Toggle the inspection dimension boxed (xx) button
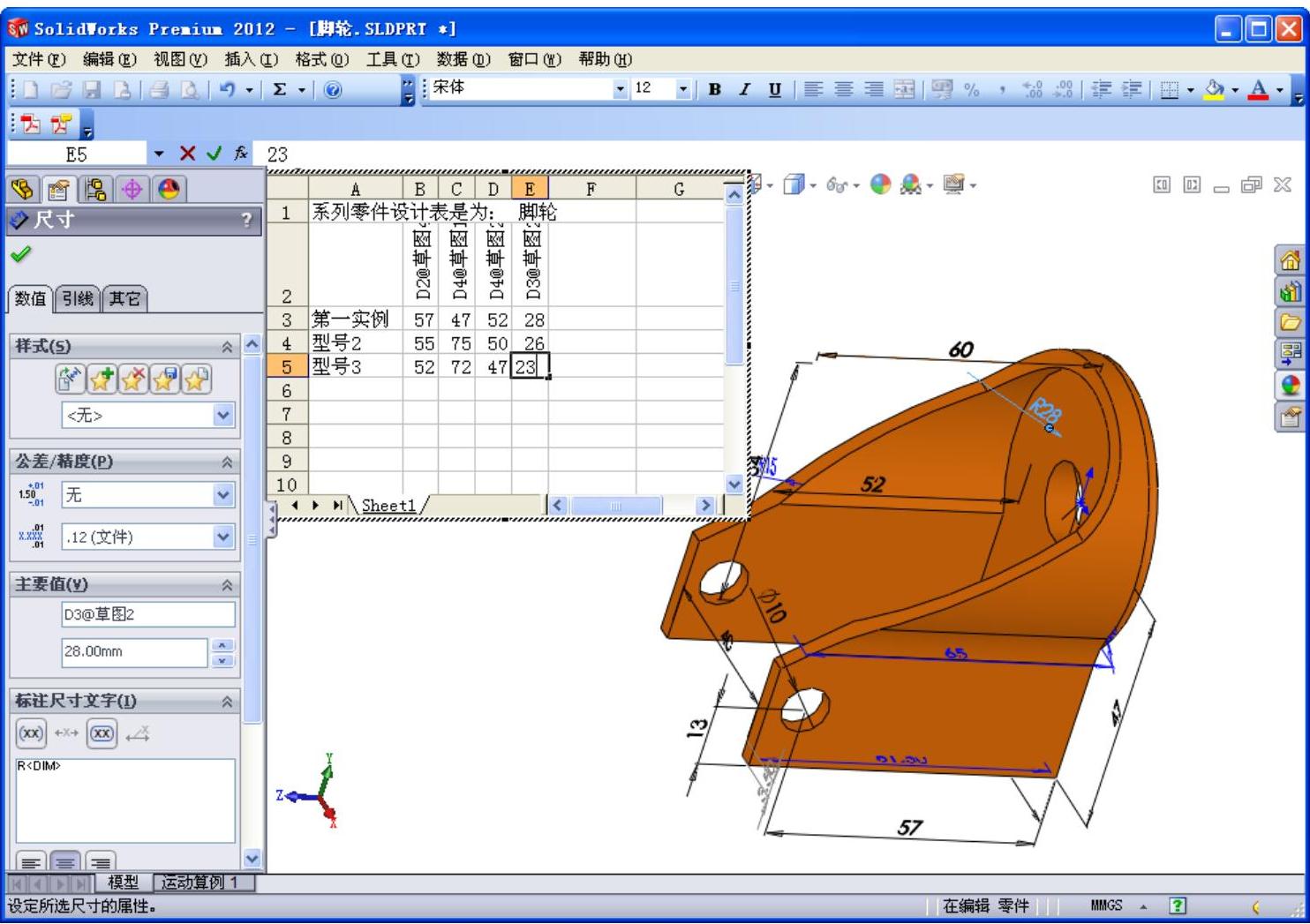 tap(102, 733)
